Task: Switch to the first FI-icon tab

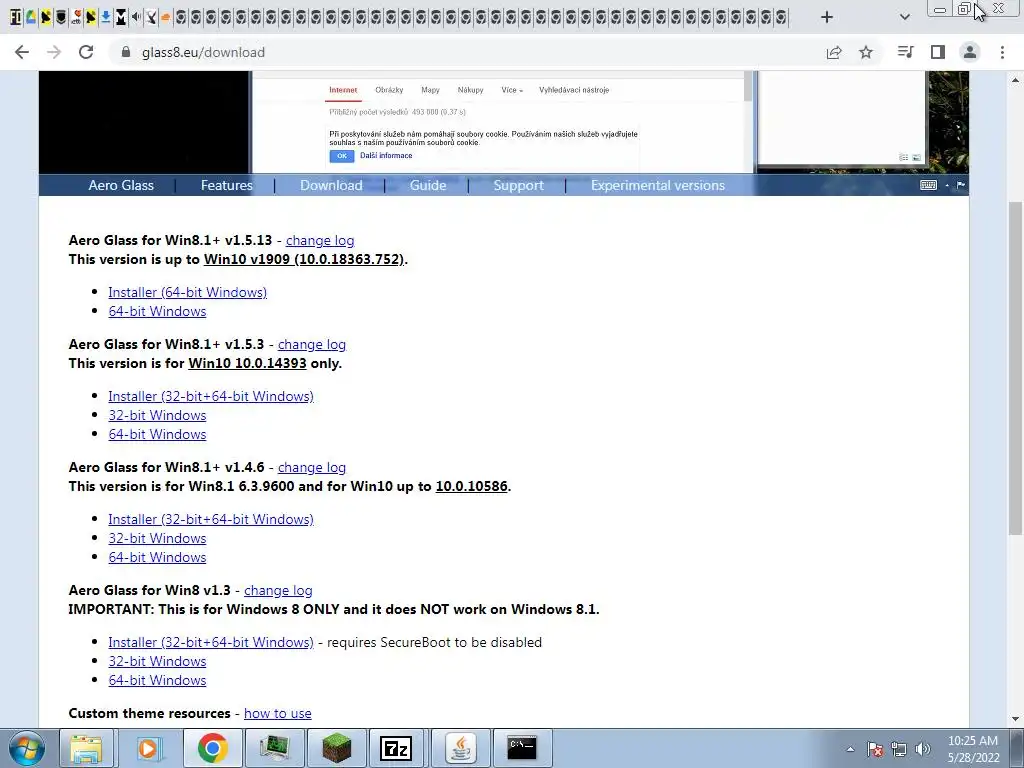Action: [16, 17]
